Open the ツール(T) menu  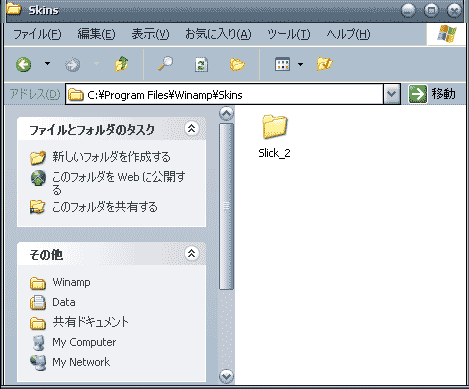pos(288,34)
